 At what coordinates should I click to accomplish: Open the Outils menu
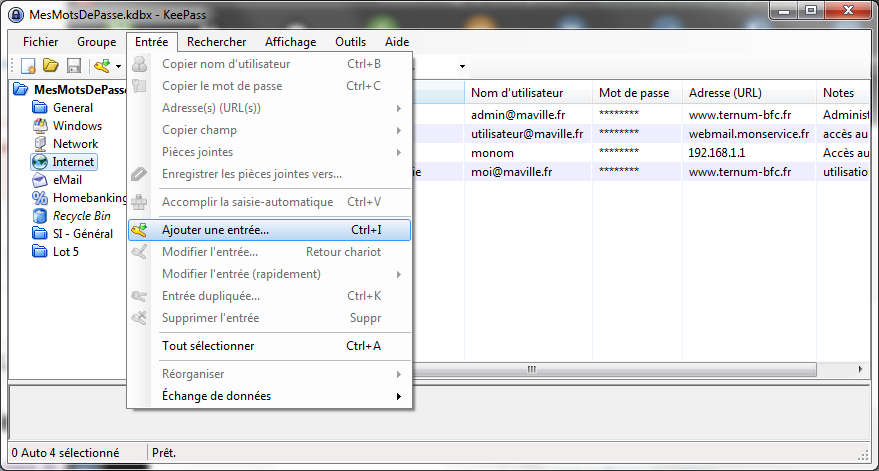coord(350,42)
